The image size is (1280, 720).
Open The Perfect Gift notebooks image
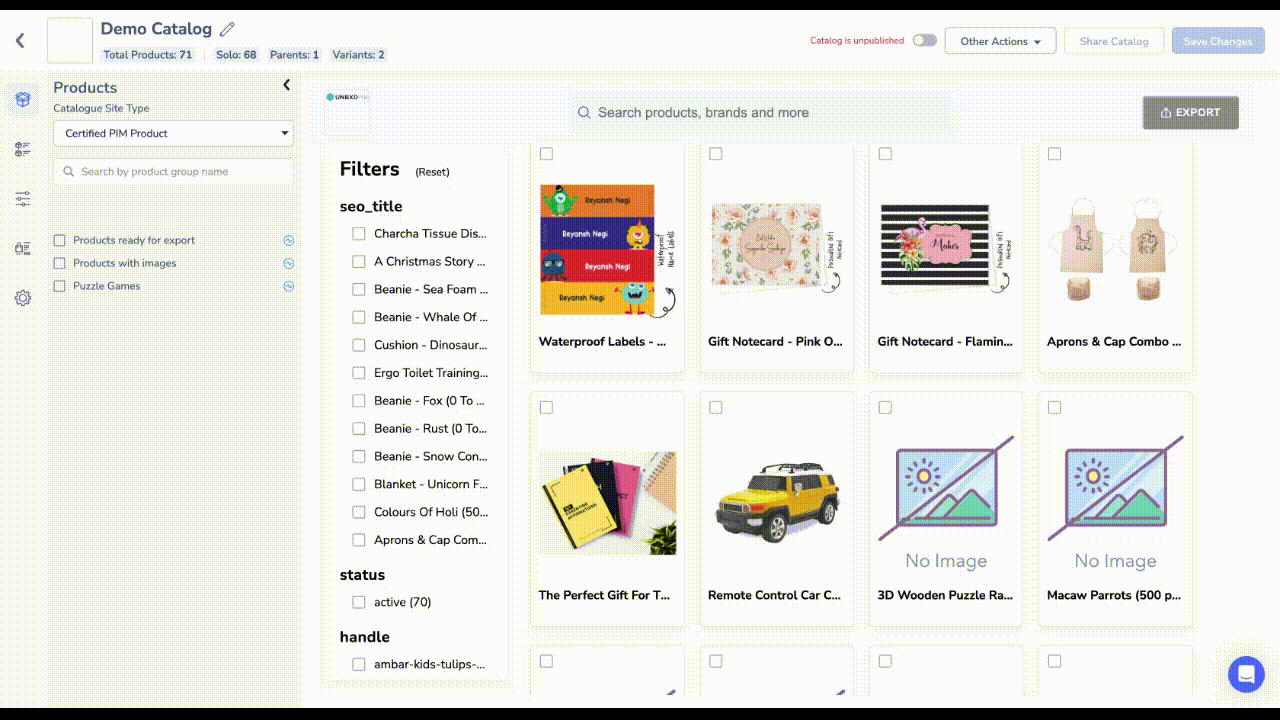pyautogui.click(x=607, y=503)
